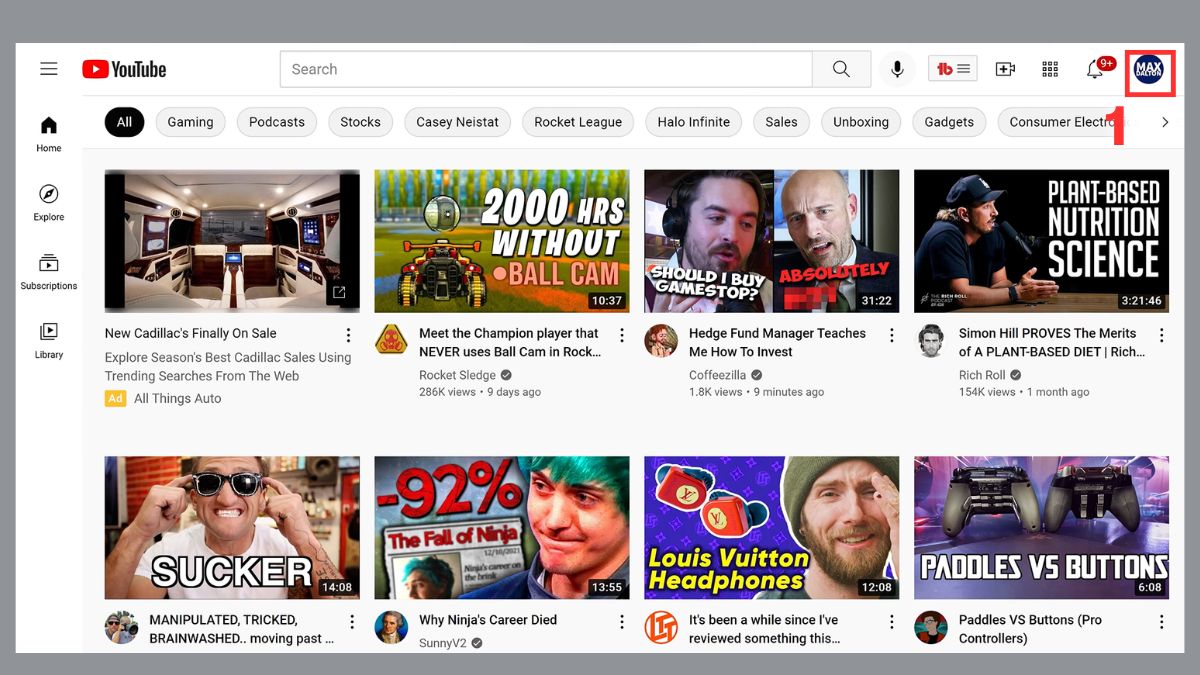Click the Rocket Sledge channel avatar
Screen dimensions: 1200x675
point(391,341)
